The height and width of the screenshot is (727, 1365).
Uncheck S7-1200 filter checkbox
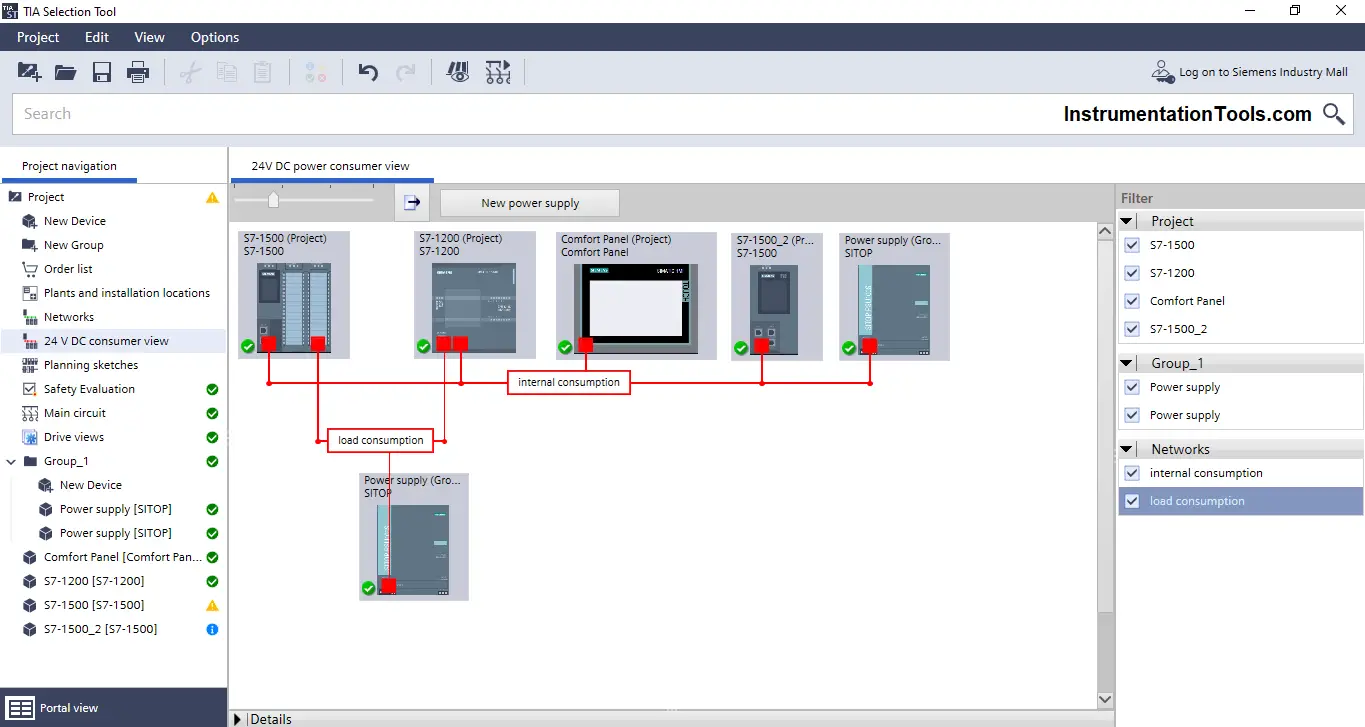click(x=1132, y=273)
